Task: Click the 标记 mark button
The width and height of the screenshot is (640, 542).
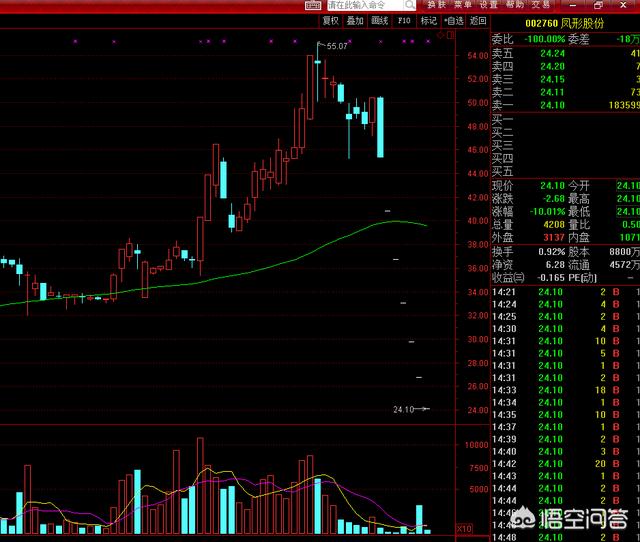Action: coord(428,20)
